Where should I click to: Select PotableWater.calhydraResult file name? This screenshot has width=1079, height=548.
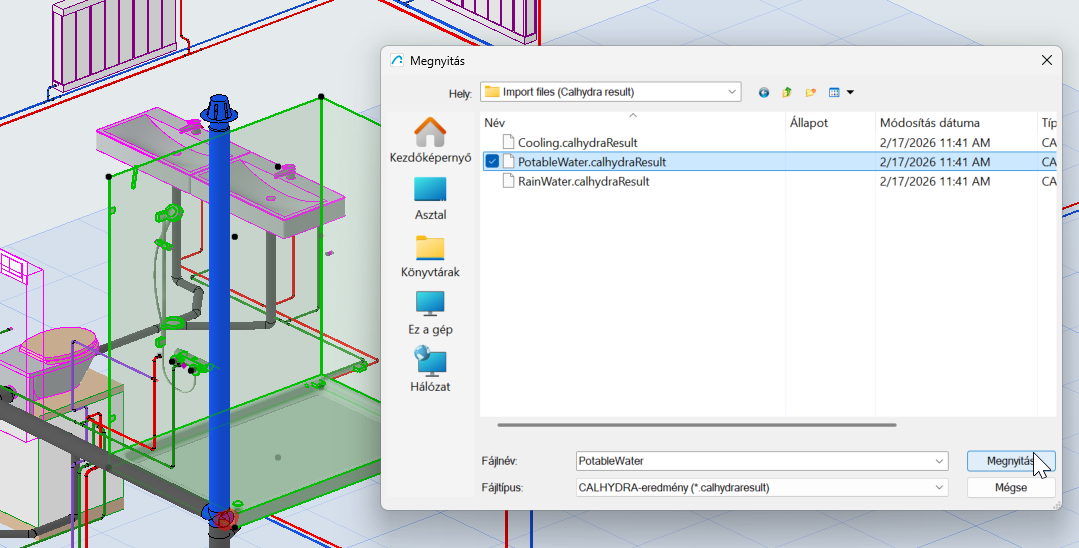coord(592,162)
